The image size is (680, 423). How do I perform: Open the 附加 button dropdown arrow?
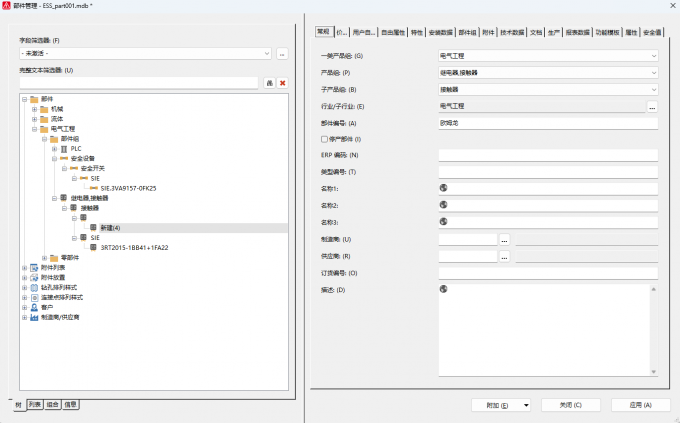pyautogui.click(x=526, y=405)
